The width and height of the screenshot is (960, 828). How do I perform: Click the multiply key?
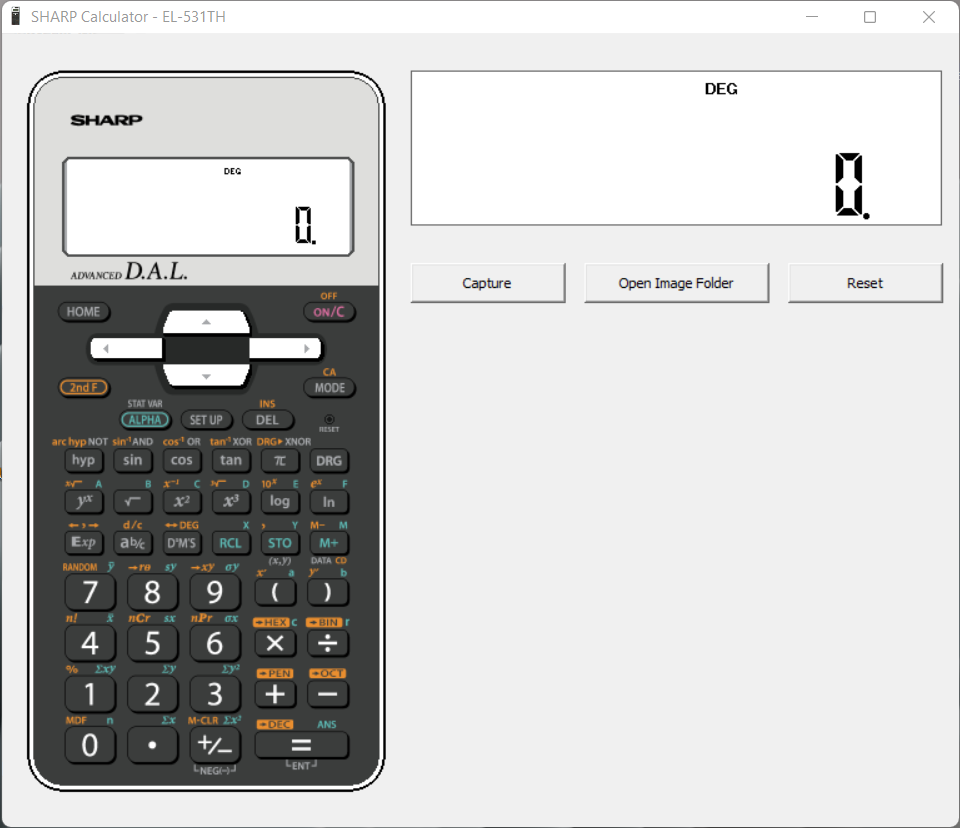275,644
